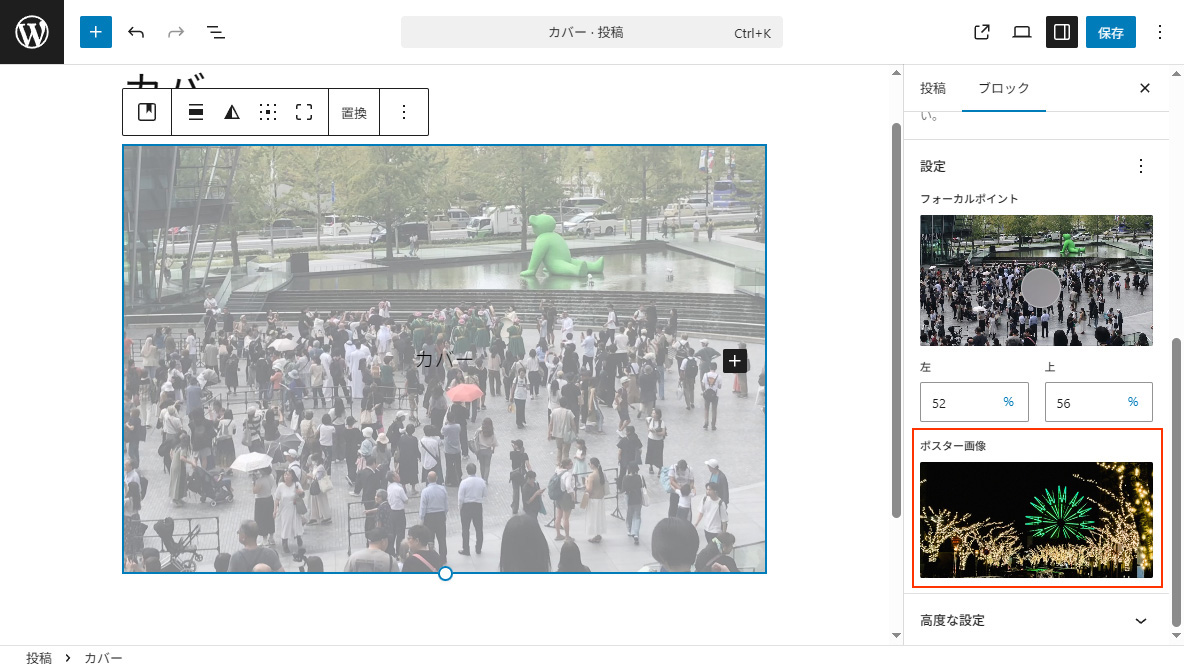The height and width of the screenshot is (670, 1184).
Task: Click the WordPress logo icon
Action: point(32,32)
